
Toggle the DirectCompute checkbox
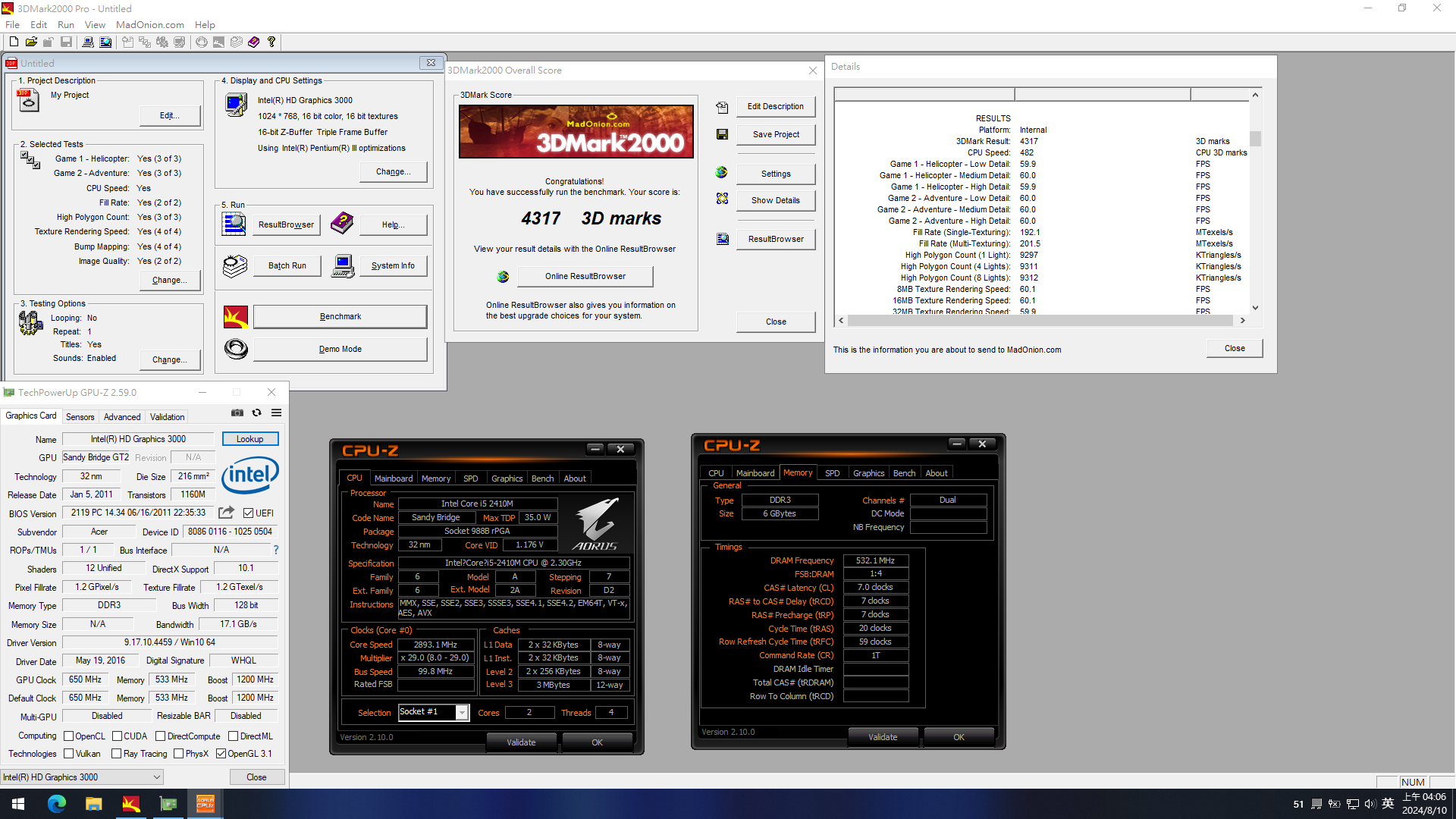click(160, 736)
